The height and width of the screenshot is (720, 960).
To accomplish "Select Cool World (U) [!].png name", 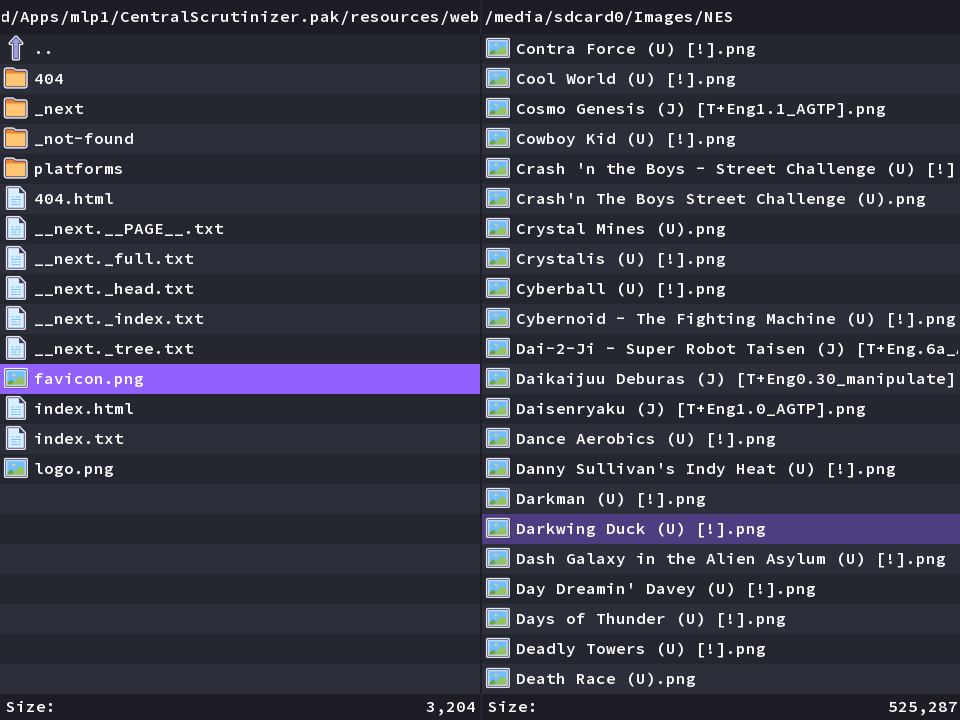I will 626,79.
